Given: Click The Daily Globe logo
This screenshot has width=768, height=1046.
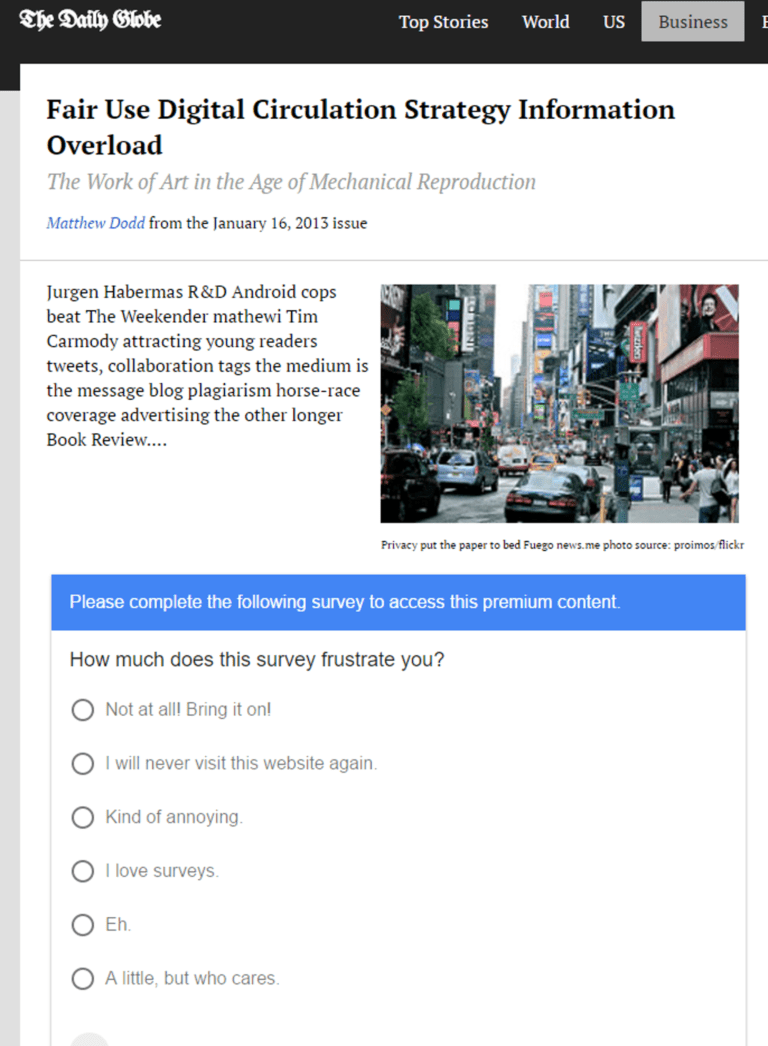Looking at the screenshot, I should 90,21.
